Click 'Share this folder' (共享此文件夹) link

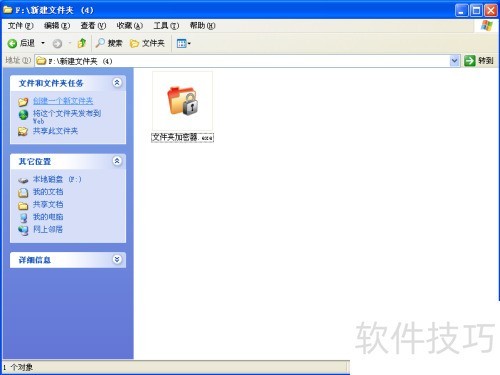point(55,131)
